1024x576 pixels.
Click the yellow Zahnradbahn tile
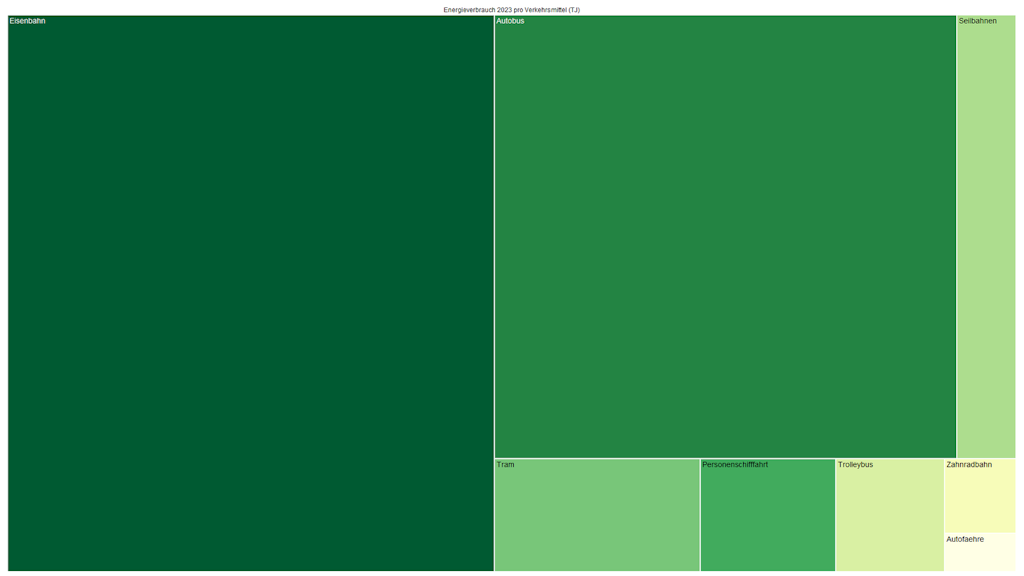980,496
